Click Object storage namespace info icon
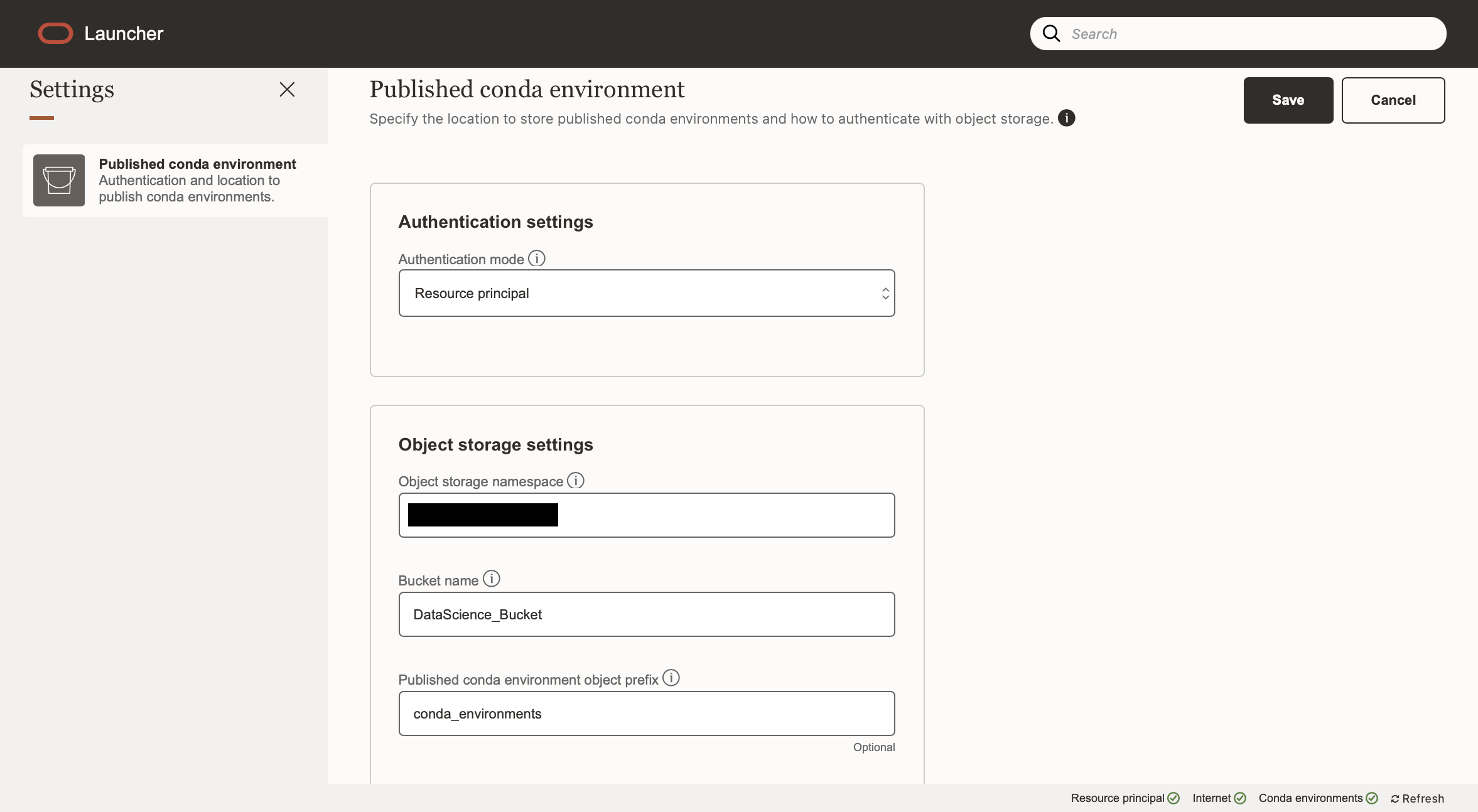Screen dimensions: 1478x812 tap(576, 481)
